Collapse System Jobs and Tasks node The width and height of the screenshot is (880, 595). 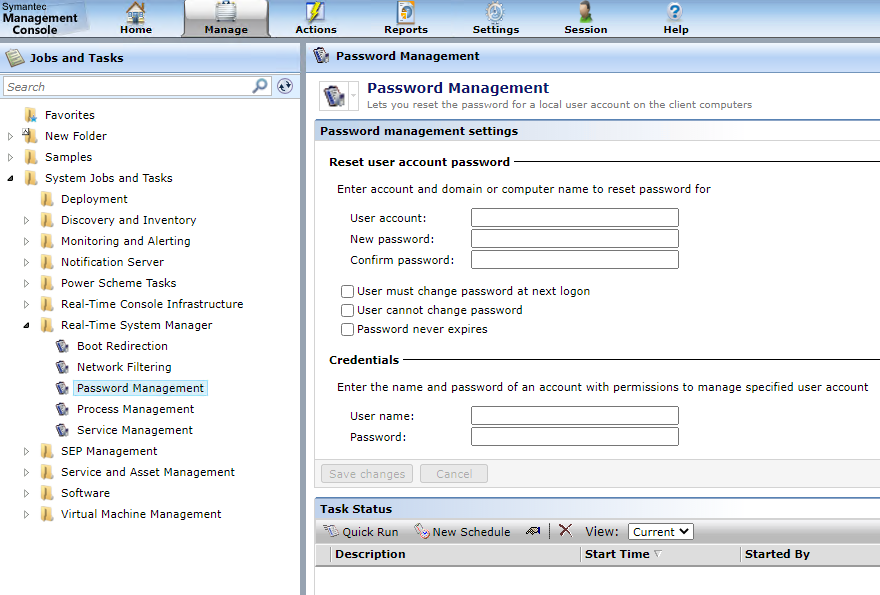point(10,178)
